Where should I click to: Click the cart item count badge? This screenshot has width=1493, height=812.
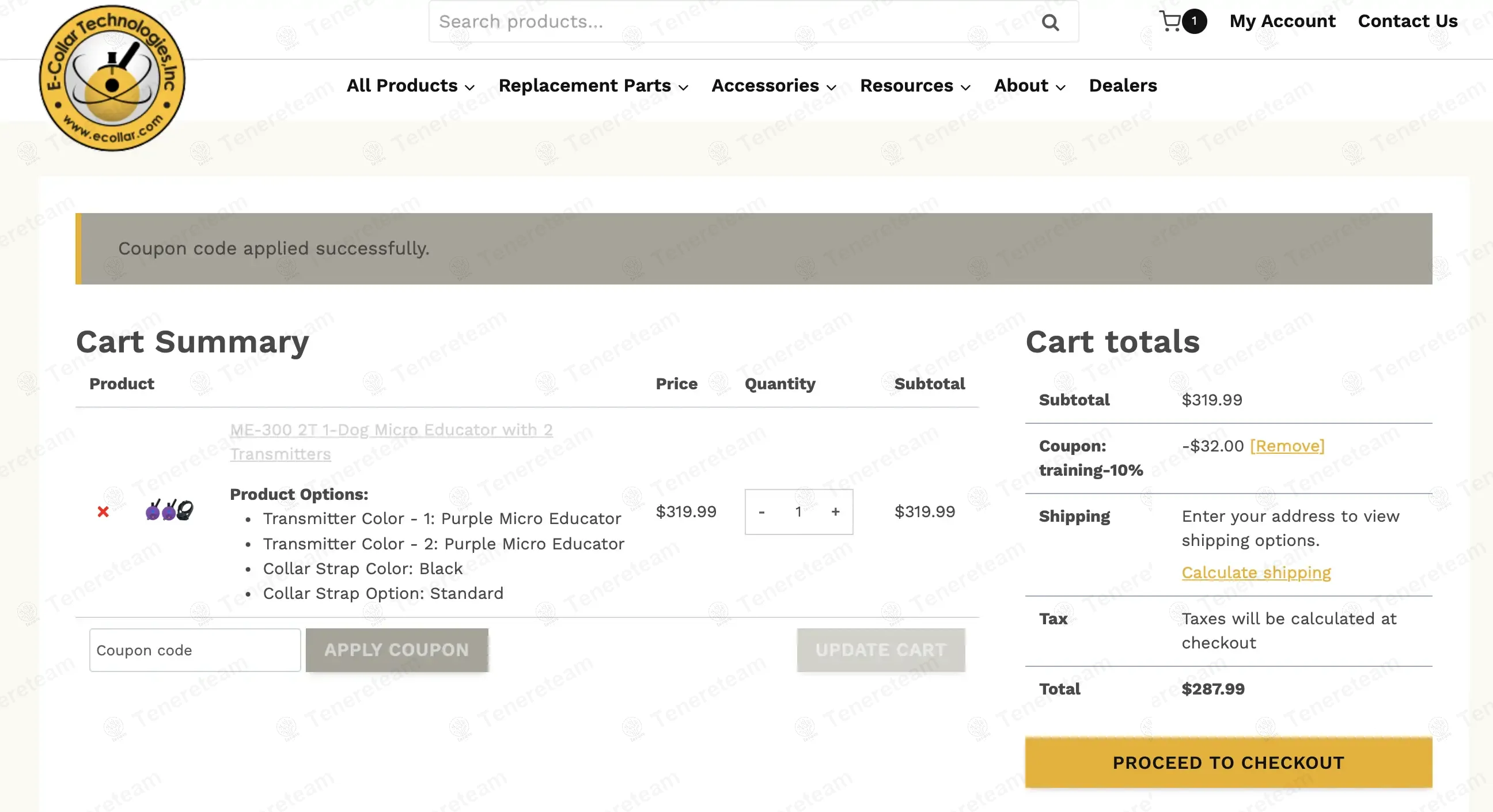[1194, 21]
